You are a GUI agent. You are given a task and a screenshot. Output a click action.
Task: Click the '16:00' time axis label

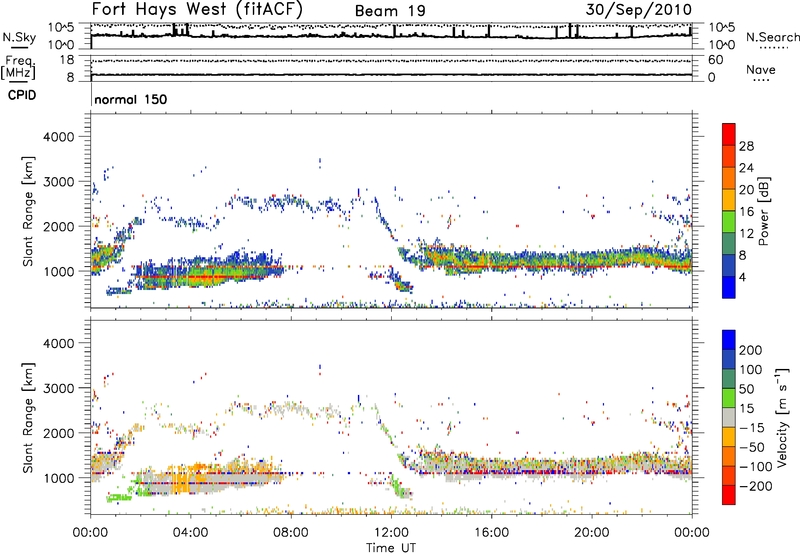point(491,533)
